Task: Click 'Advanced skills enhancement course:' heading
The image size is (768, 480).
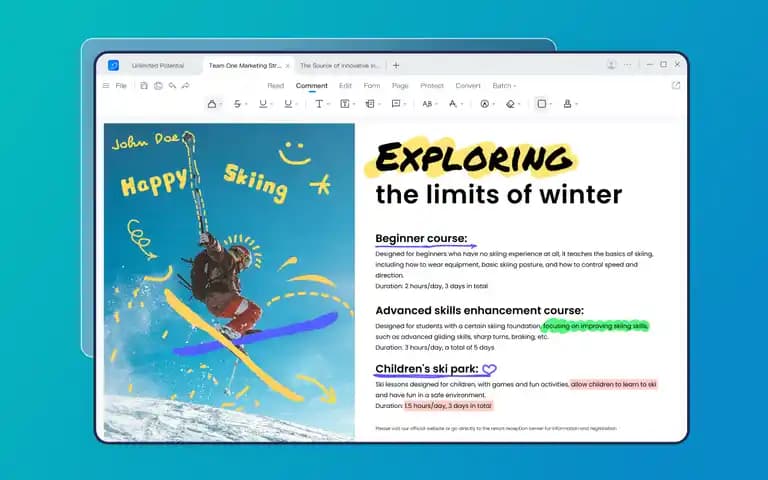Action: pyautogui.click(x=480, y=311)
